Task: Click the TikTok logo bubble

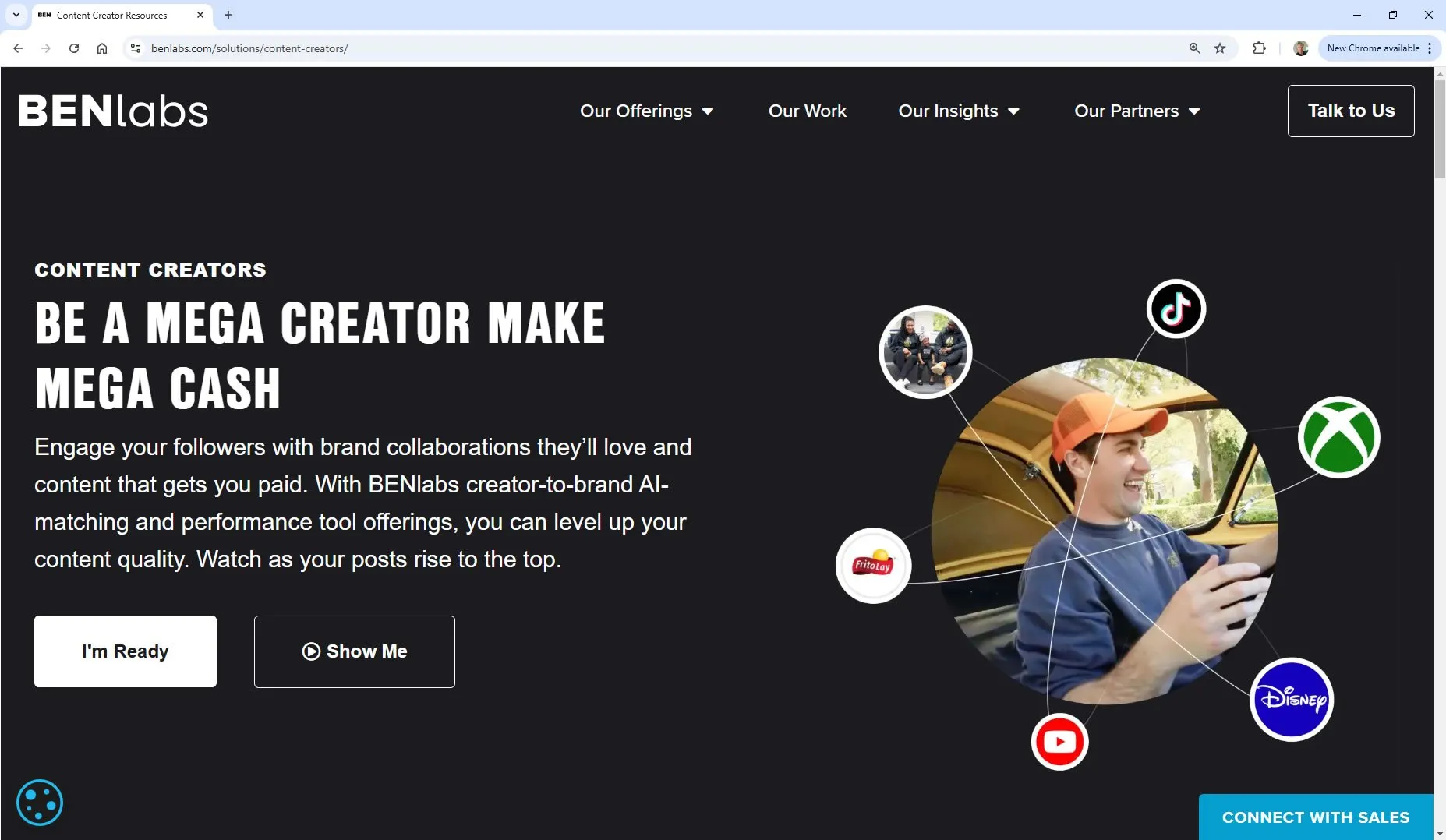Action: coord(1176,309)
